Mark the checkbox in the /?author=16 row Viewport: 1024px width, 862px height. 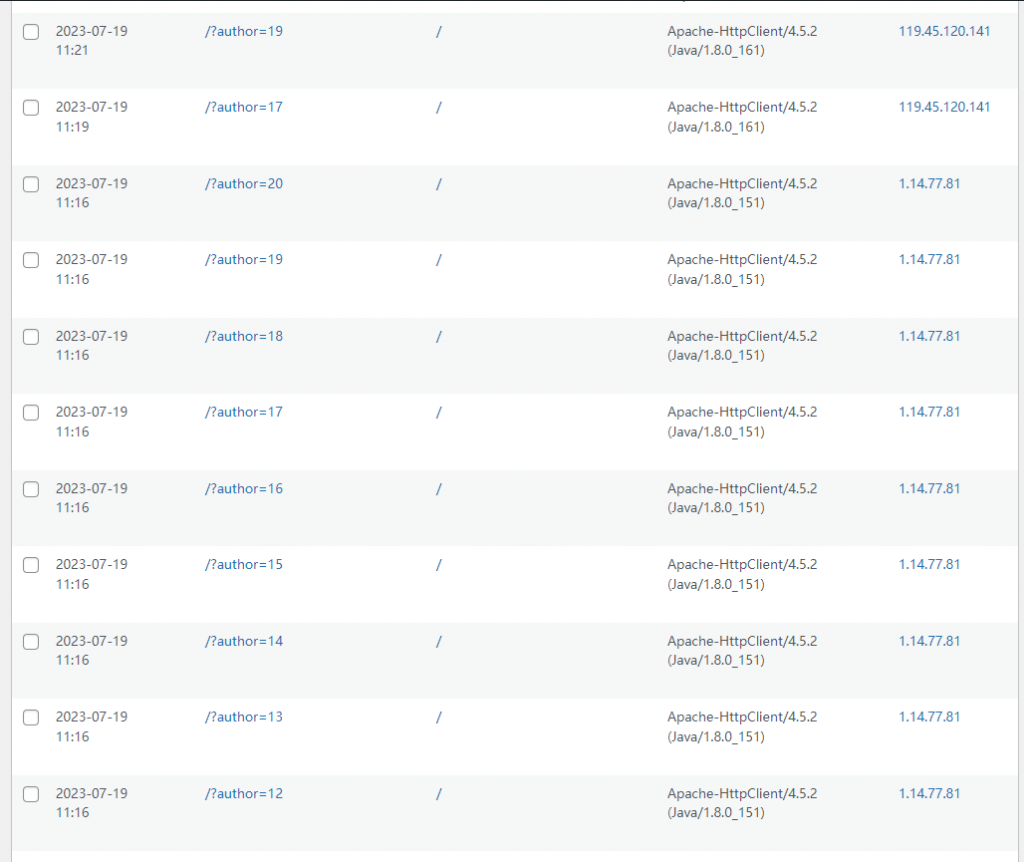(31, 489)
